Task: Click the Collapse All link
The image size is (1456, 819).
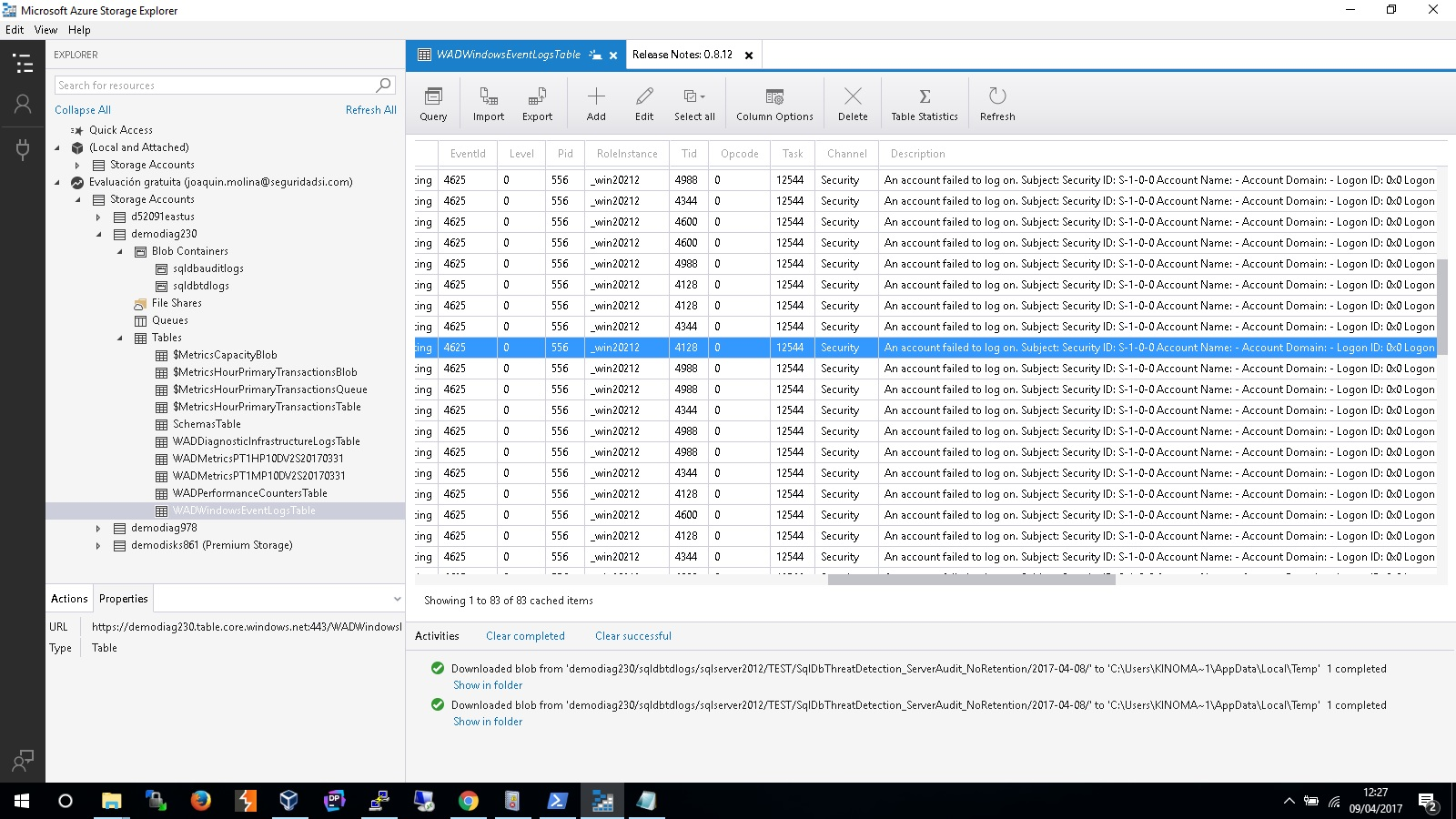Action: tap(83, 110)
